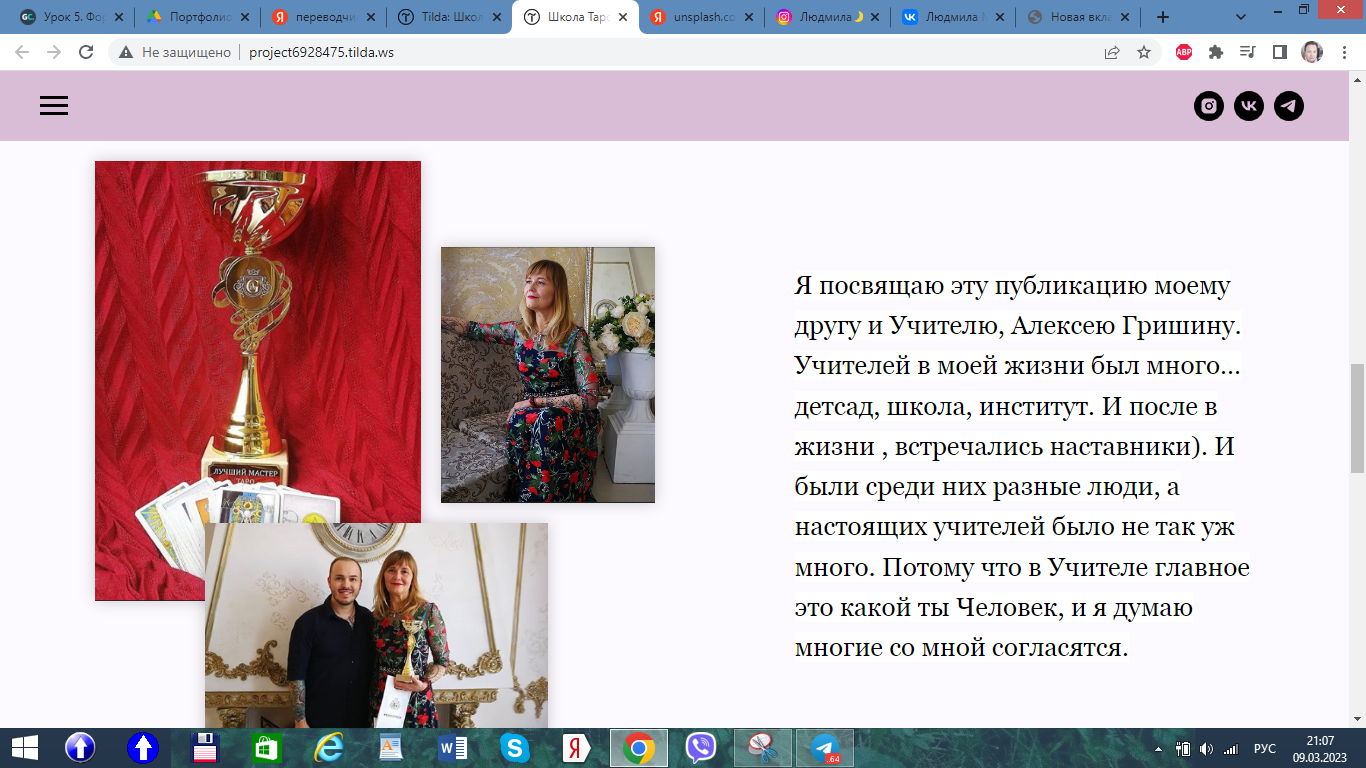Open the Windows Start button
Viewport: 1366px width, 768px height.
pos(24,748)
